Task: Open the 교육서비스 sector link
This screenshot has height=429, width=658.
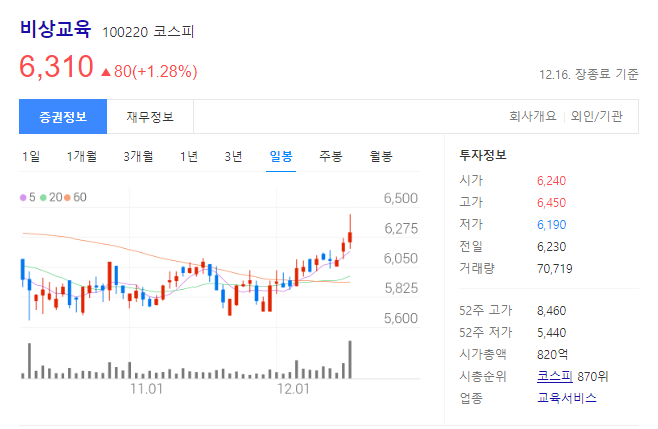Action: pos(567,398)
